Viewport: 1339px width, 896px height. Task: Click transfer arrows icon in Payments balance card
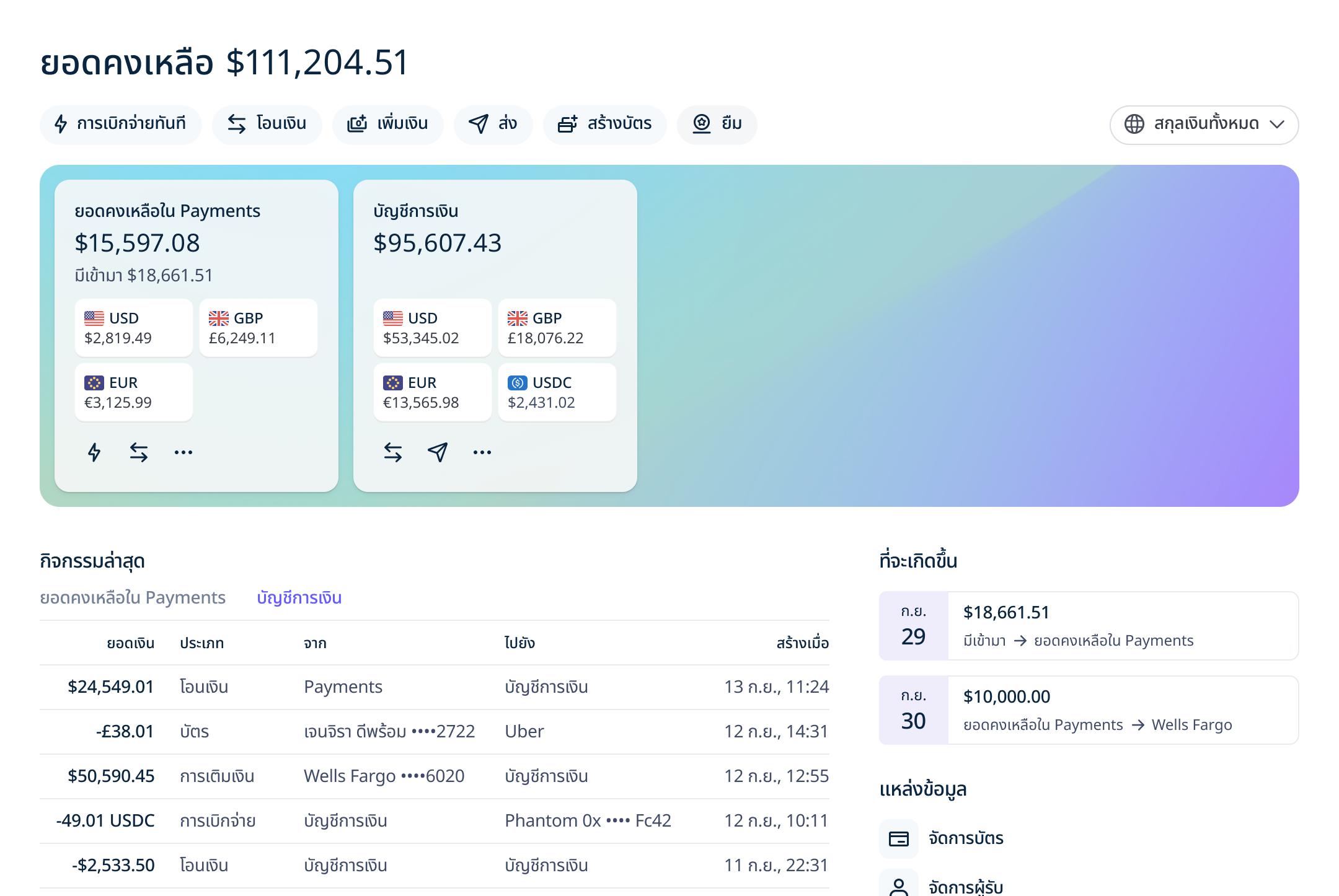(x=139, y=452)
